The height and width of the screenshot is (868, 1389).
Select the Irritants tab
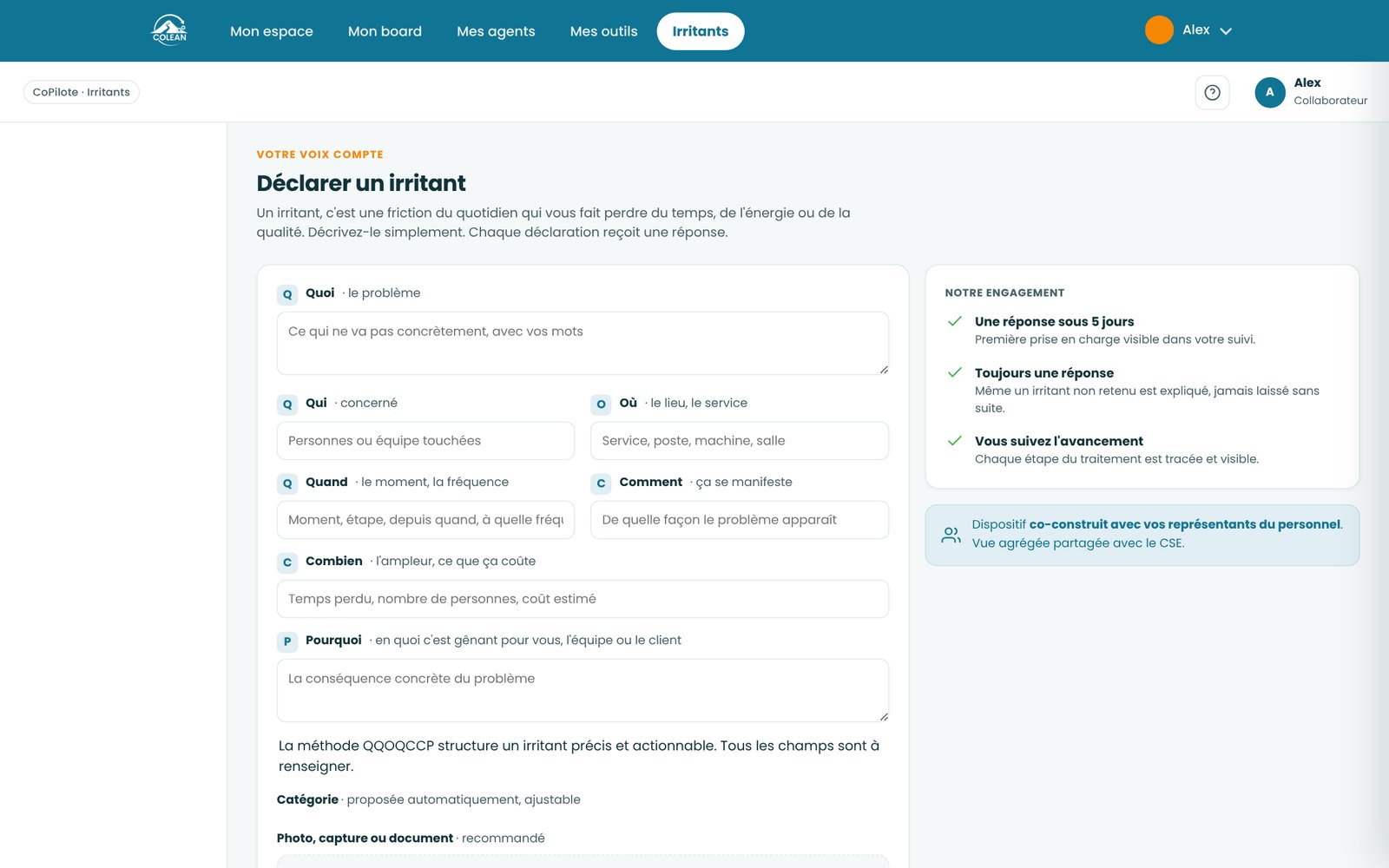701,31
